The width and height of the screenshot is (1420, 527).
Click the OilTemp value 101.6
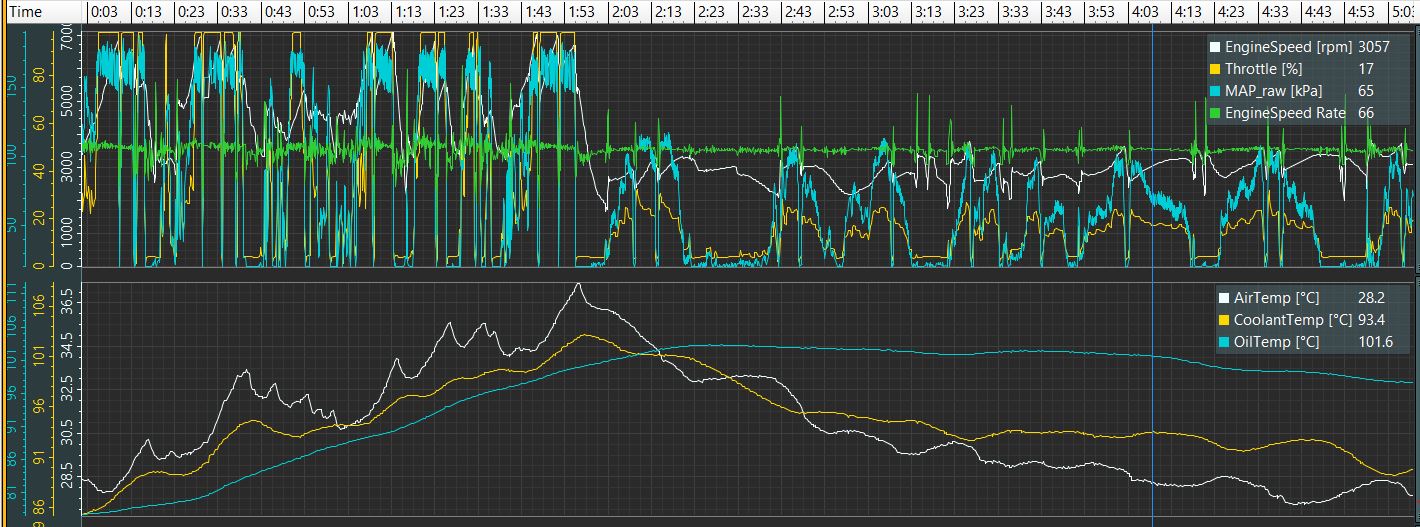point(1376,342)
